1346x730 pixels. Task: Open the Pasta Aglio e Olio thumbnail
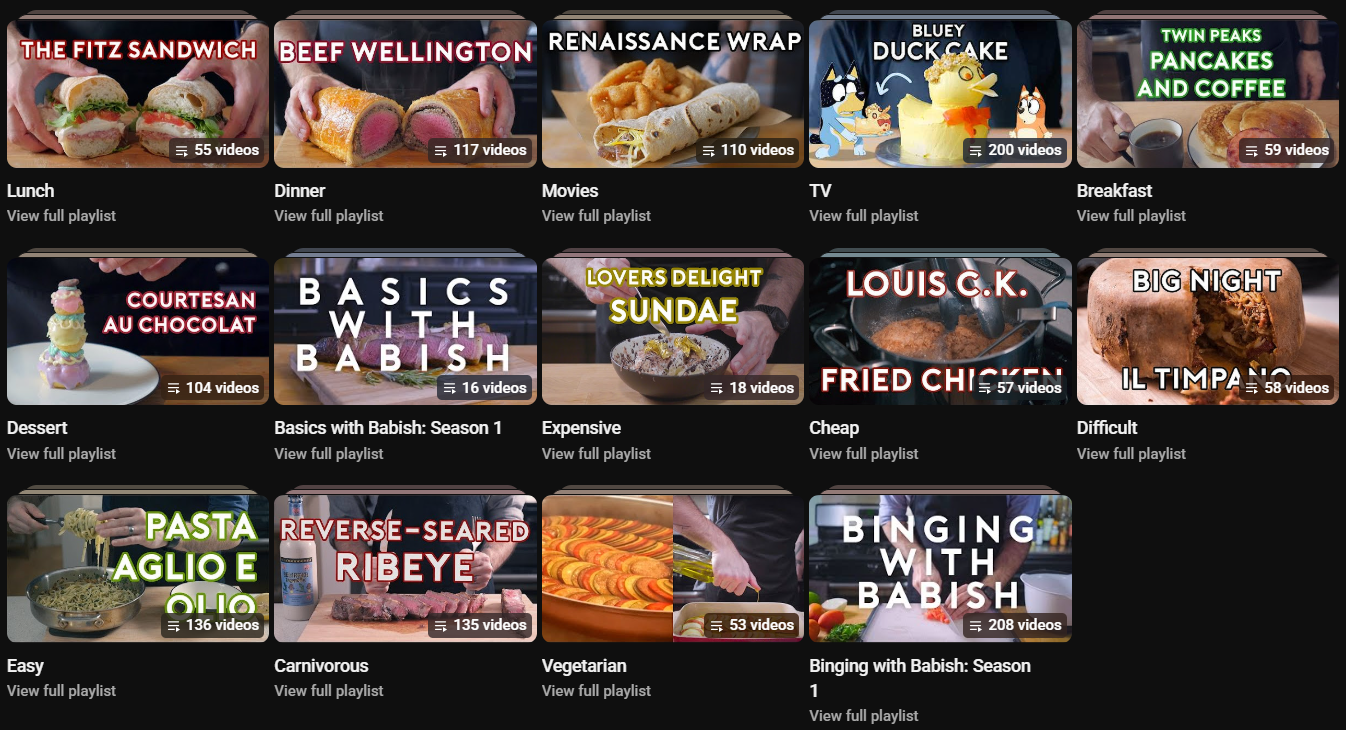(x=138, y=568)
